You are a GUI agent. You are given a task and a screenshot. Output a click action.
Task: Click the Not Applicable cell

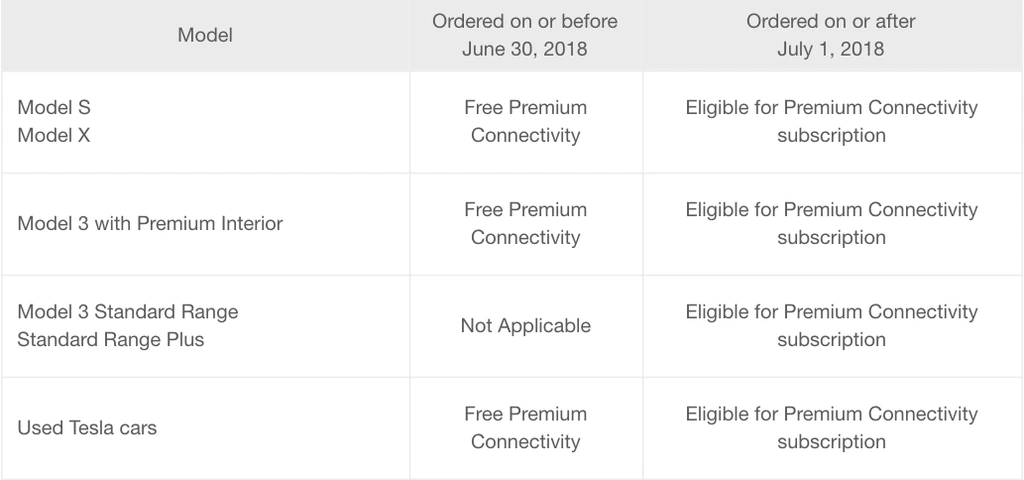[526, 326]
